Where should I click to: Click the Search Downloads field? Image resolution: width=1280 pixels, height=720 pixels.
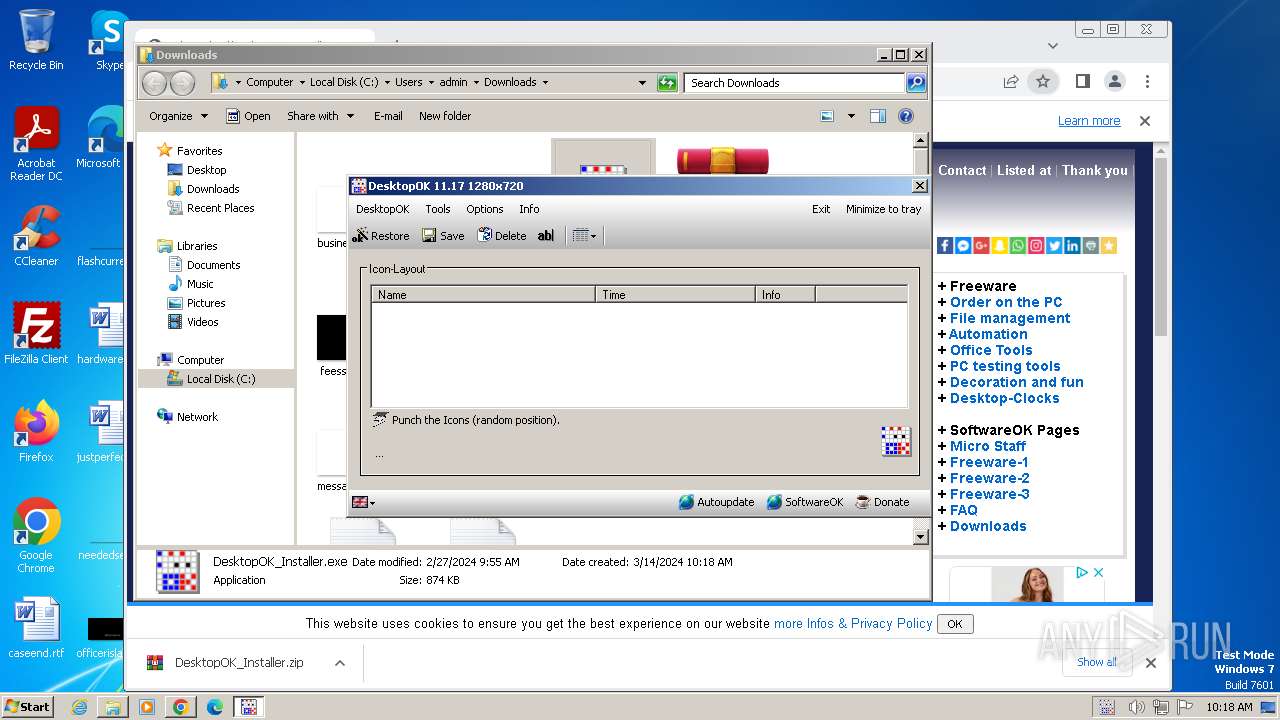(x=794, y=83)
